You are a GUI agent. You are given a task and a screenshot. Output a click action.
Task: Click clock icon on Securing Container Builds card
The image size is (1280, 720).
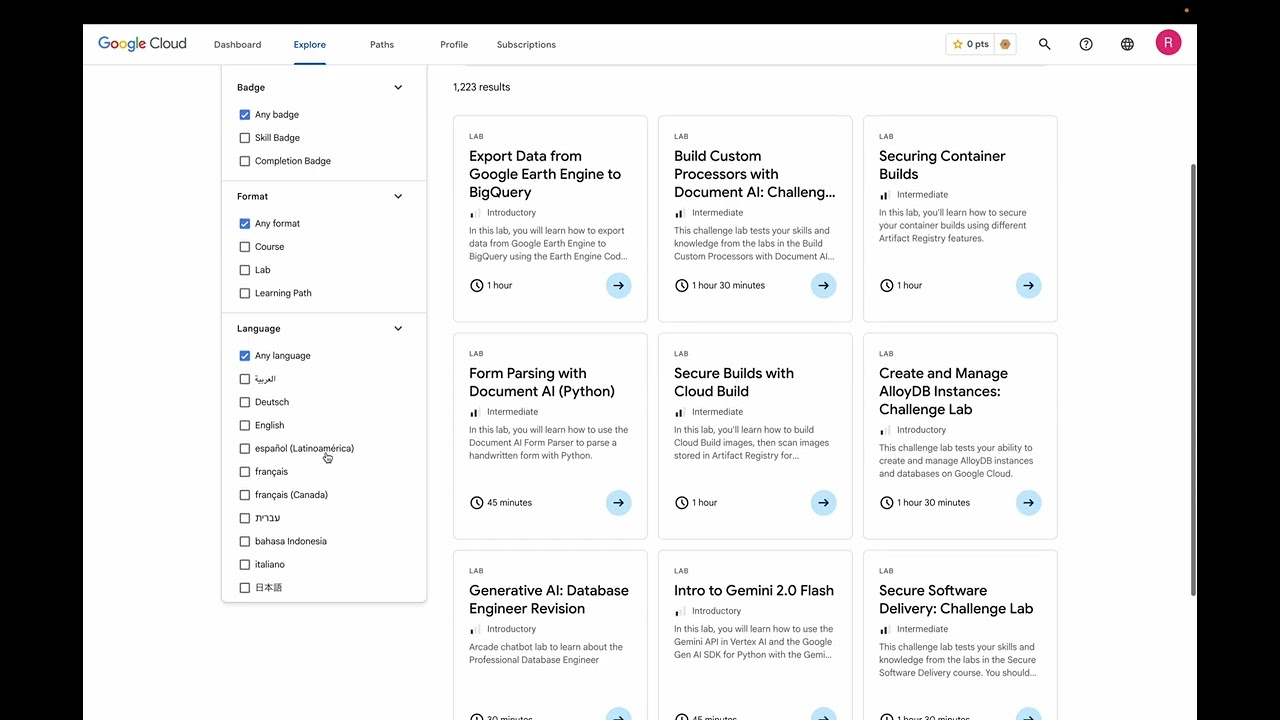point(886,285)
